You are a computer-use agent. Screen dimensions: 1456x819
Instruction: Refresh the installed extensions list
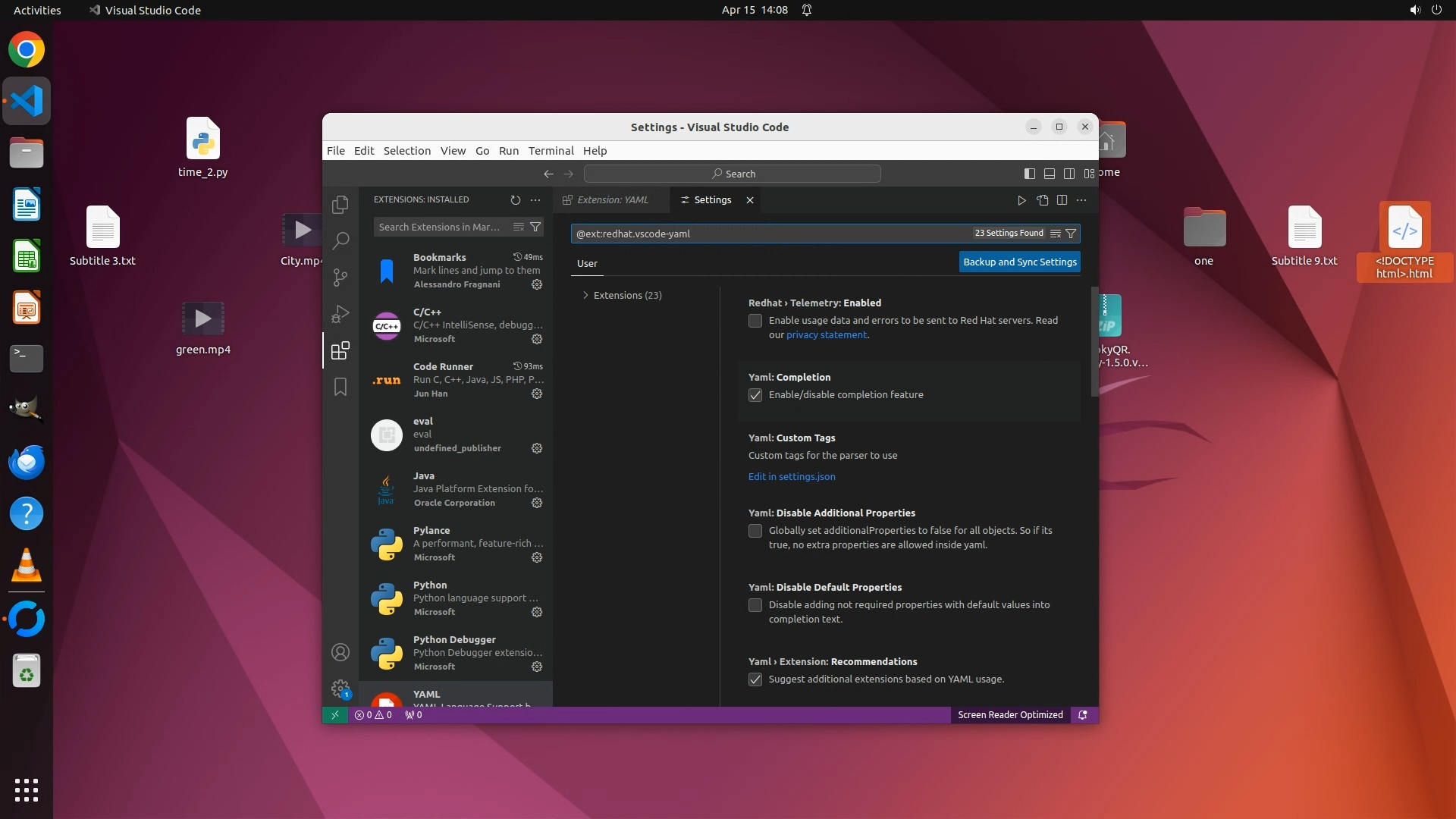point(516,200)
